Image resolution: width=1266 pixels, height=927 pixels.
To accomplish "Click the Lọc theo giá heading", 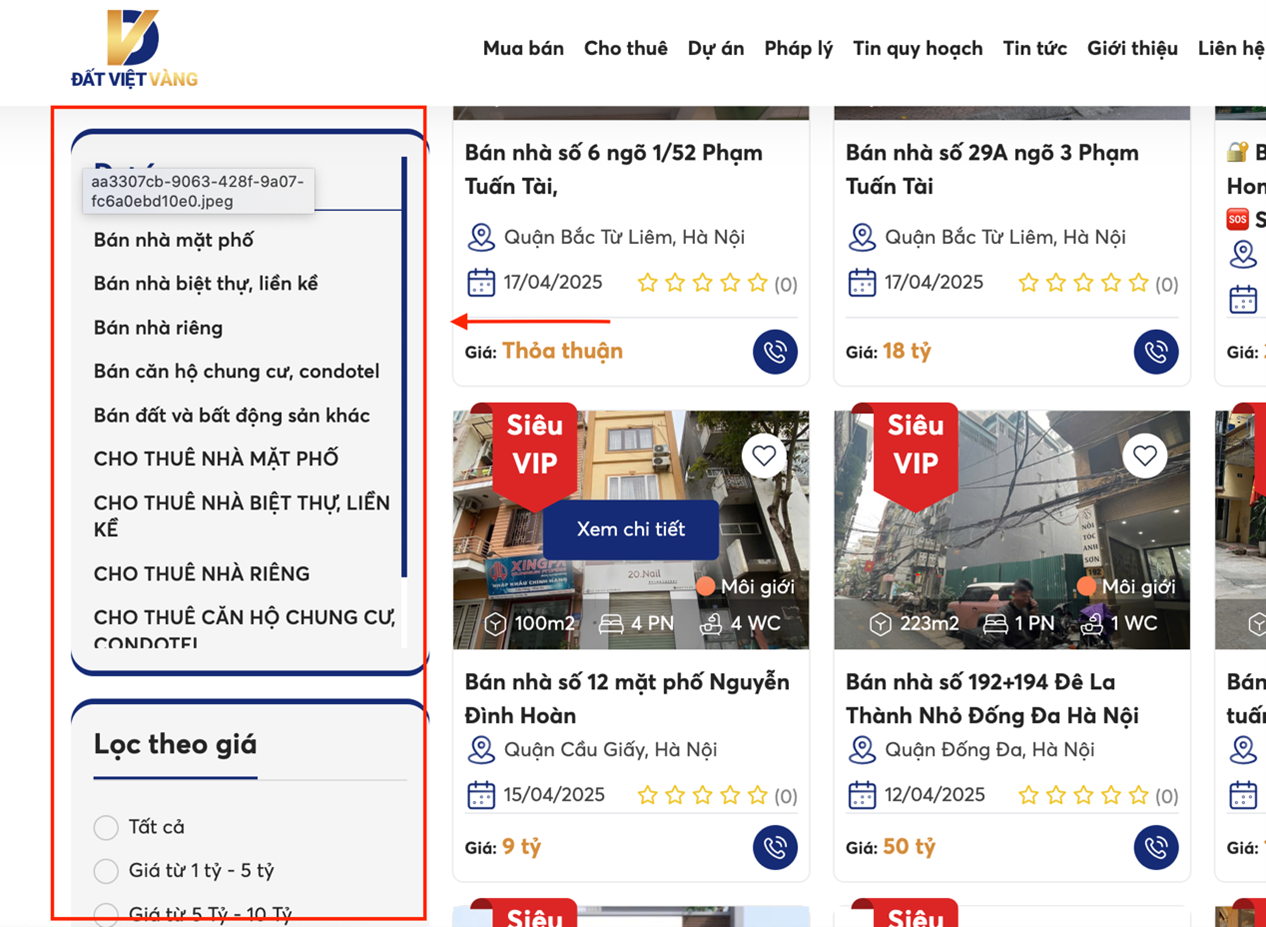I will click(175, 744).
